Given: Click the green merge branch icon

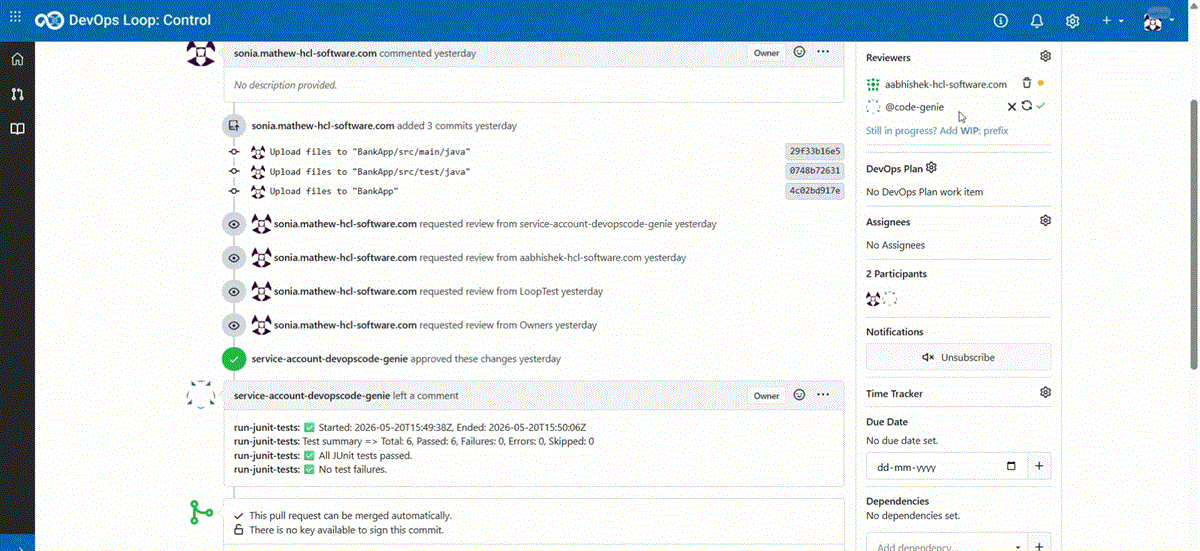Looking at the screenshot, I should pyautogui.click(x=201, y=513).
